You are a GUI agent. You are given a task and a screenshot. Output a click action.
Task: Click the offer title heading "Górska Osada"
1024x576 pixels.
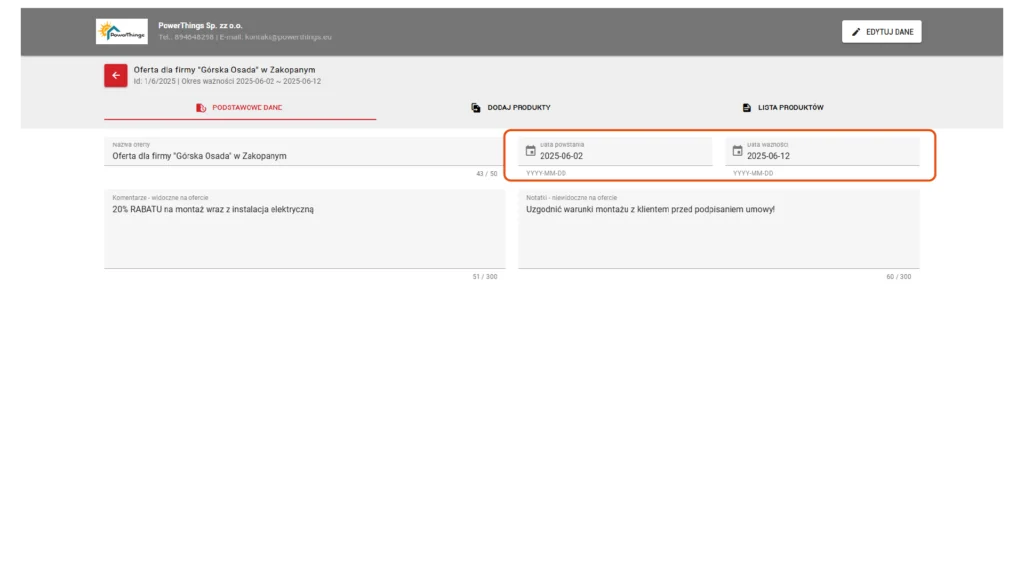224,70
